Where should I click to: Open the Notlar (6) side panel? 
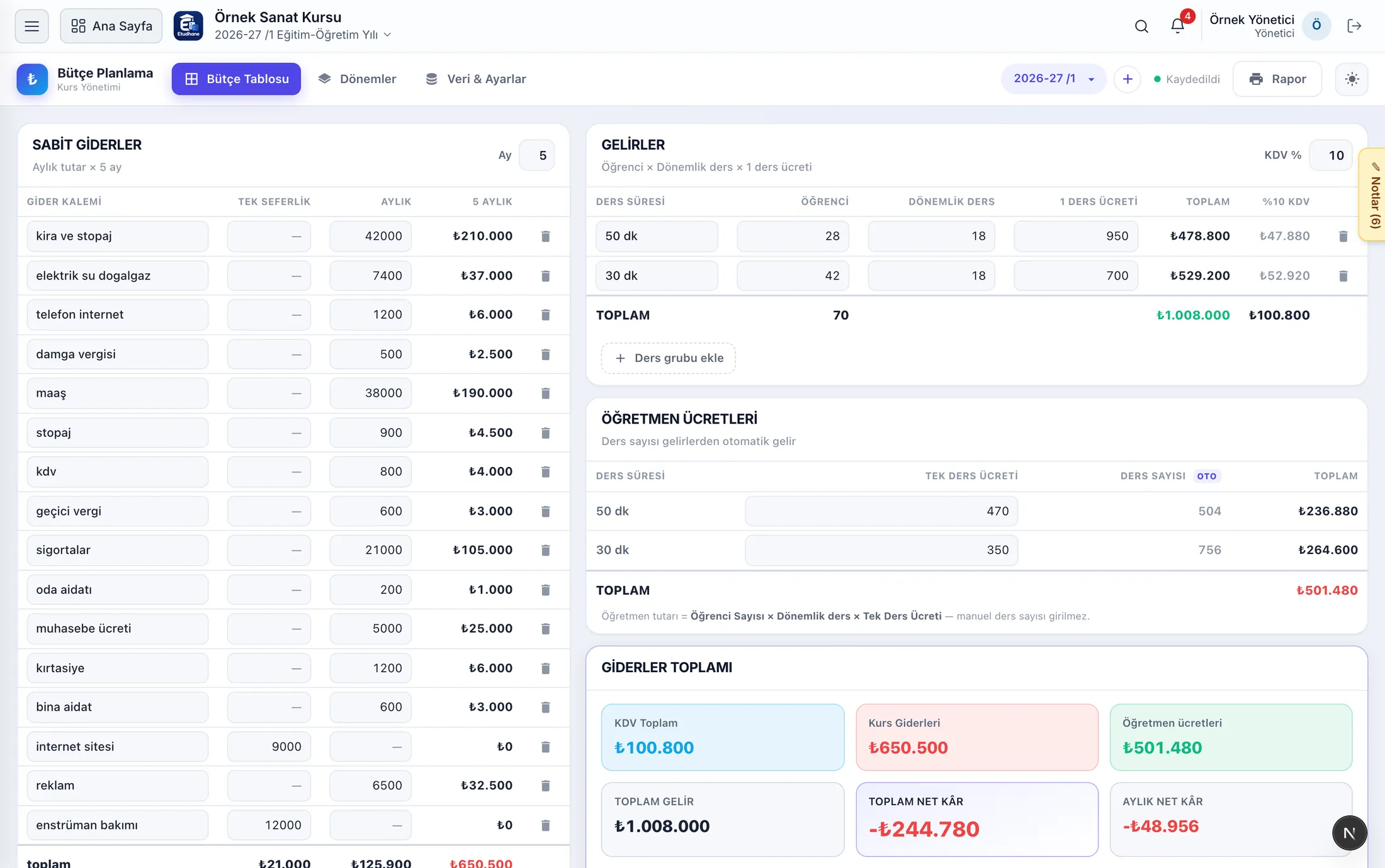1374,194
